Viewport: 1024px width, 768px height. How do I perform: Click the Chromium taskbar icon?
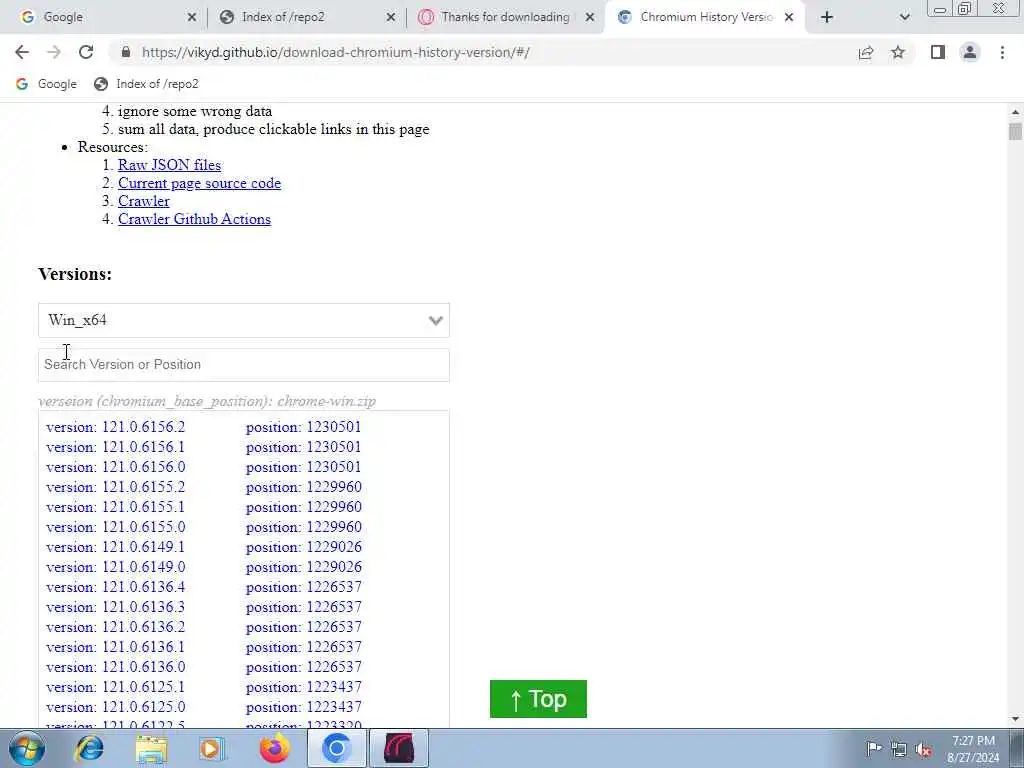click(x=336, y=748)
